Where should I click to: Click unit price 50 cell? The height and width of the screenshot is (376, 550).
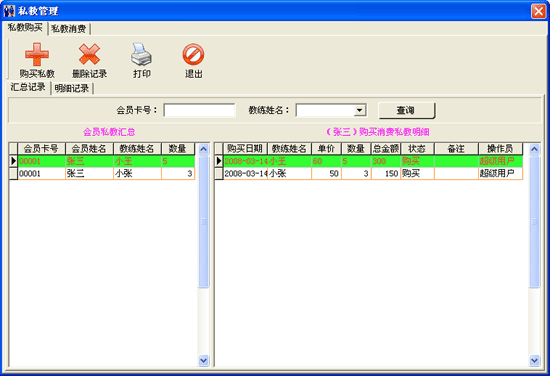coord(327,174)
